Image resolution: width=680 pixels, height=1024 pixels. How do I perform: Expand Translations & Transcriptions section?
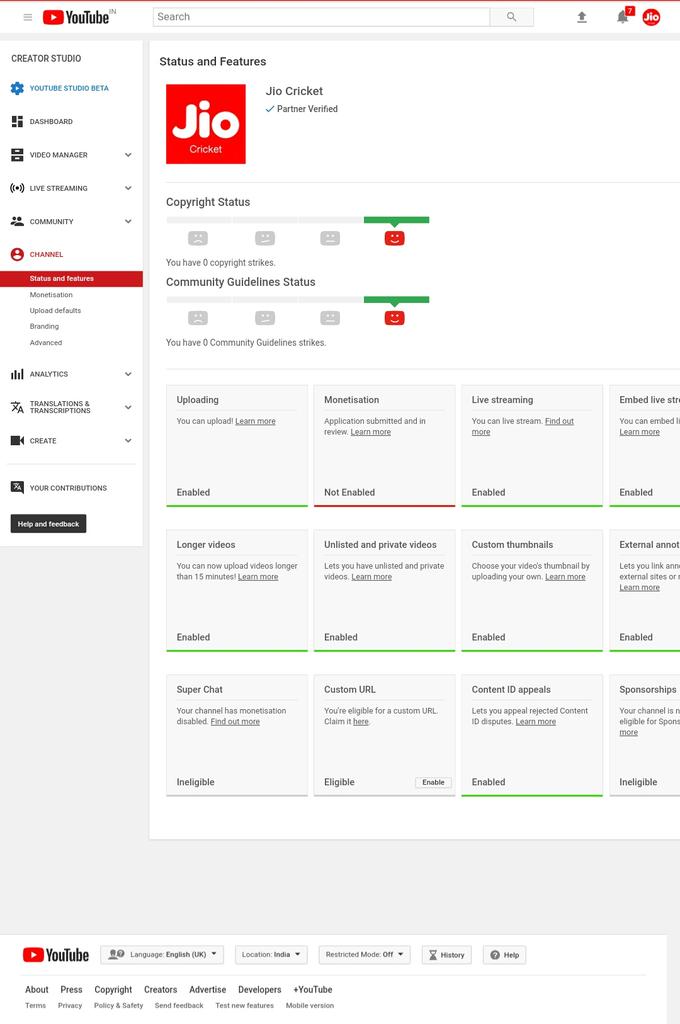(x=128, y=408)
